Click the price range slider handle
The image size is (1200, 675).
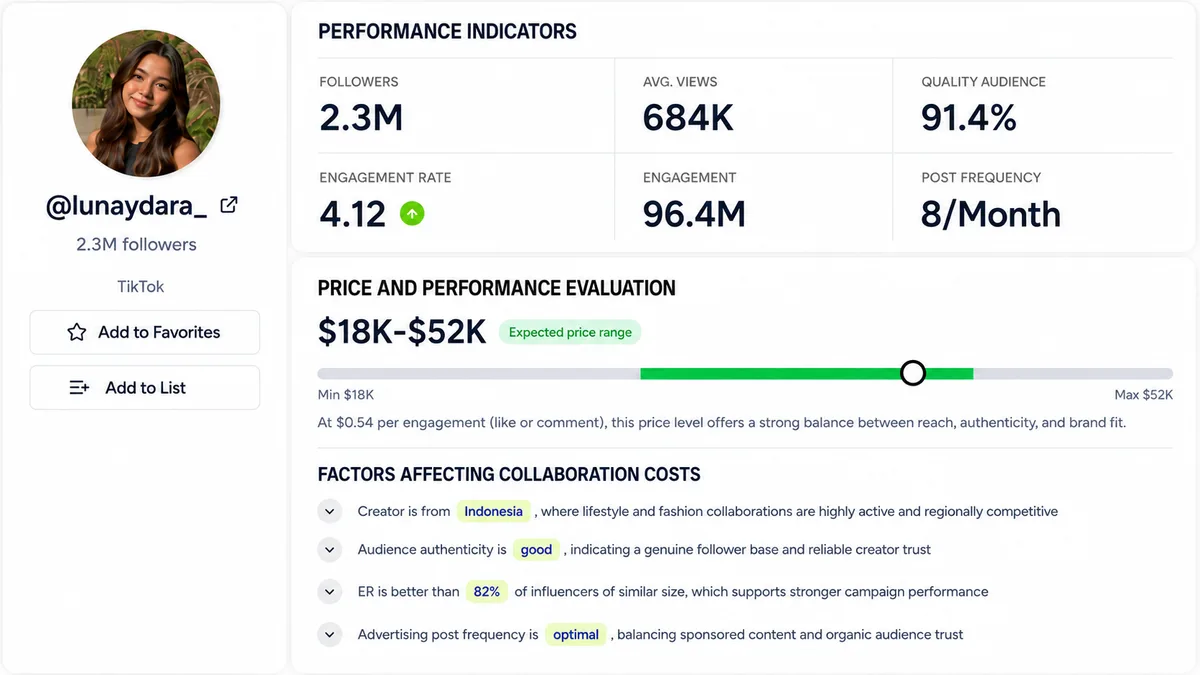pyautogui.click(x=913, y=373)
